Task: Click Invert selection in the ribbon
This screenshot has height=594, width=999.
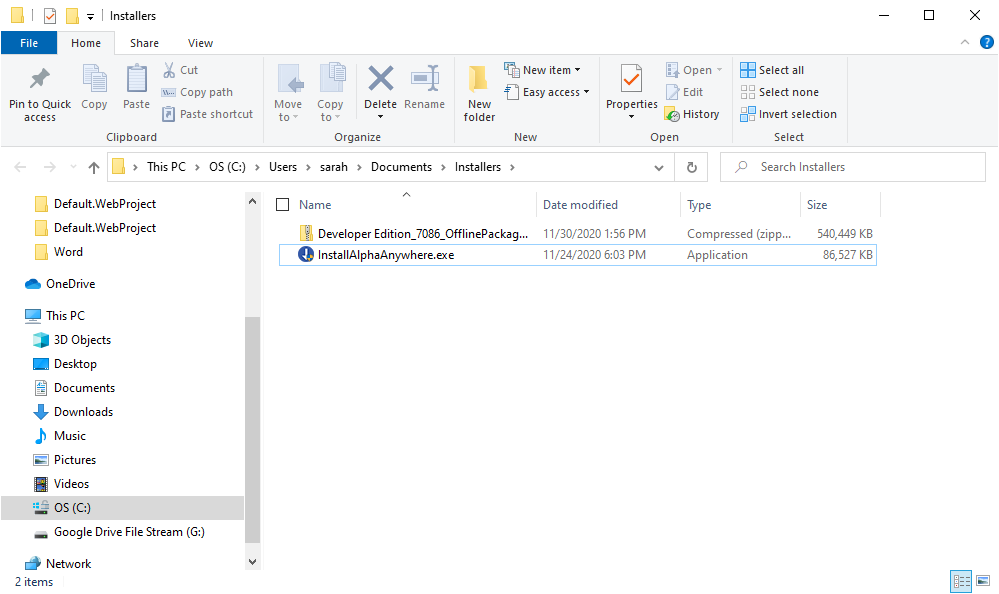Action: pyautogui.click(x=789, y=114)
